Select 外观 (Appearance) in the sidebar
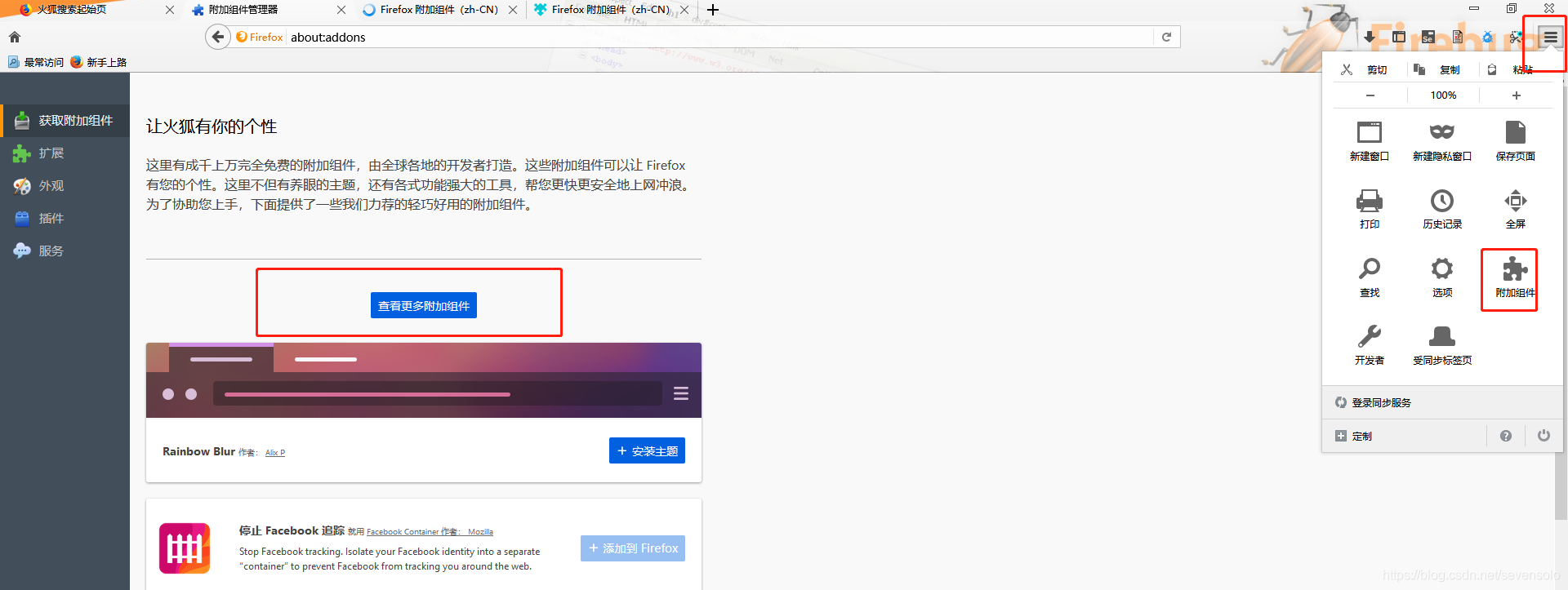Screen dimensions: 1568x590 point(65,185)
